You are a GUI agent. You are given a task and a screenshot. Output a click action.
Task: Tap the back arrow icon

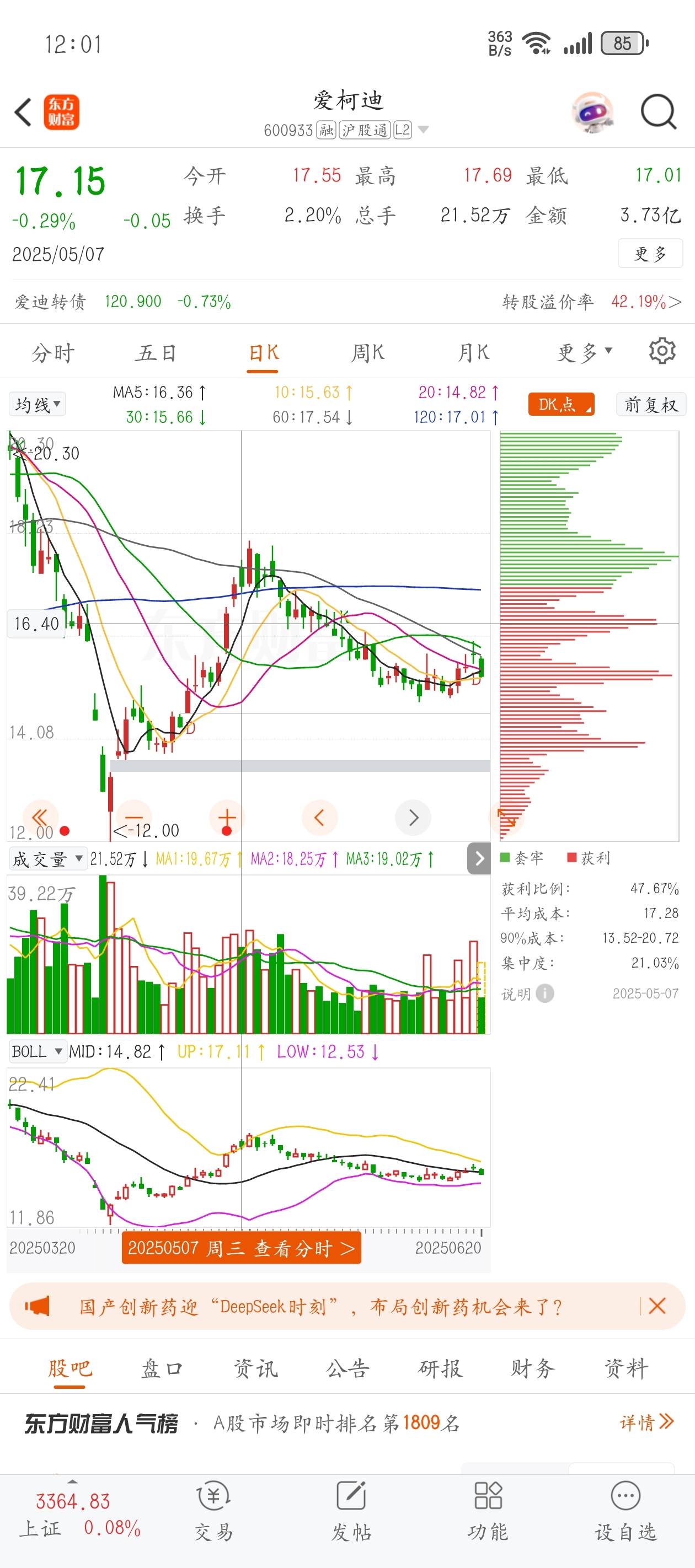pos(23,112)
